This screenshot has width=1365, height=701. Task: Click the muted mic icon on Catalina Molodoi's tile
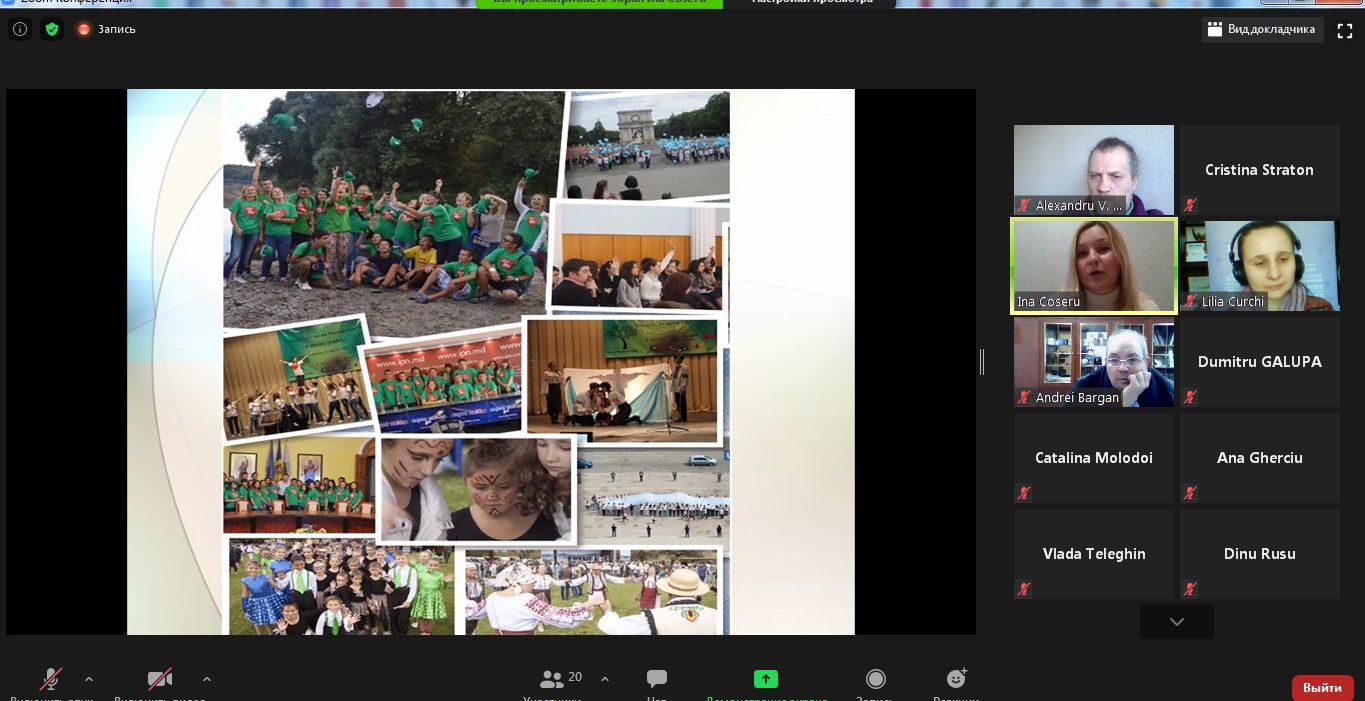pos(1024,493)
